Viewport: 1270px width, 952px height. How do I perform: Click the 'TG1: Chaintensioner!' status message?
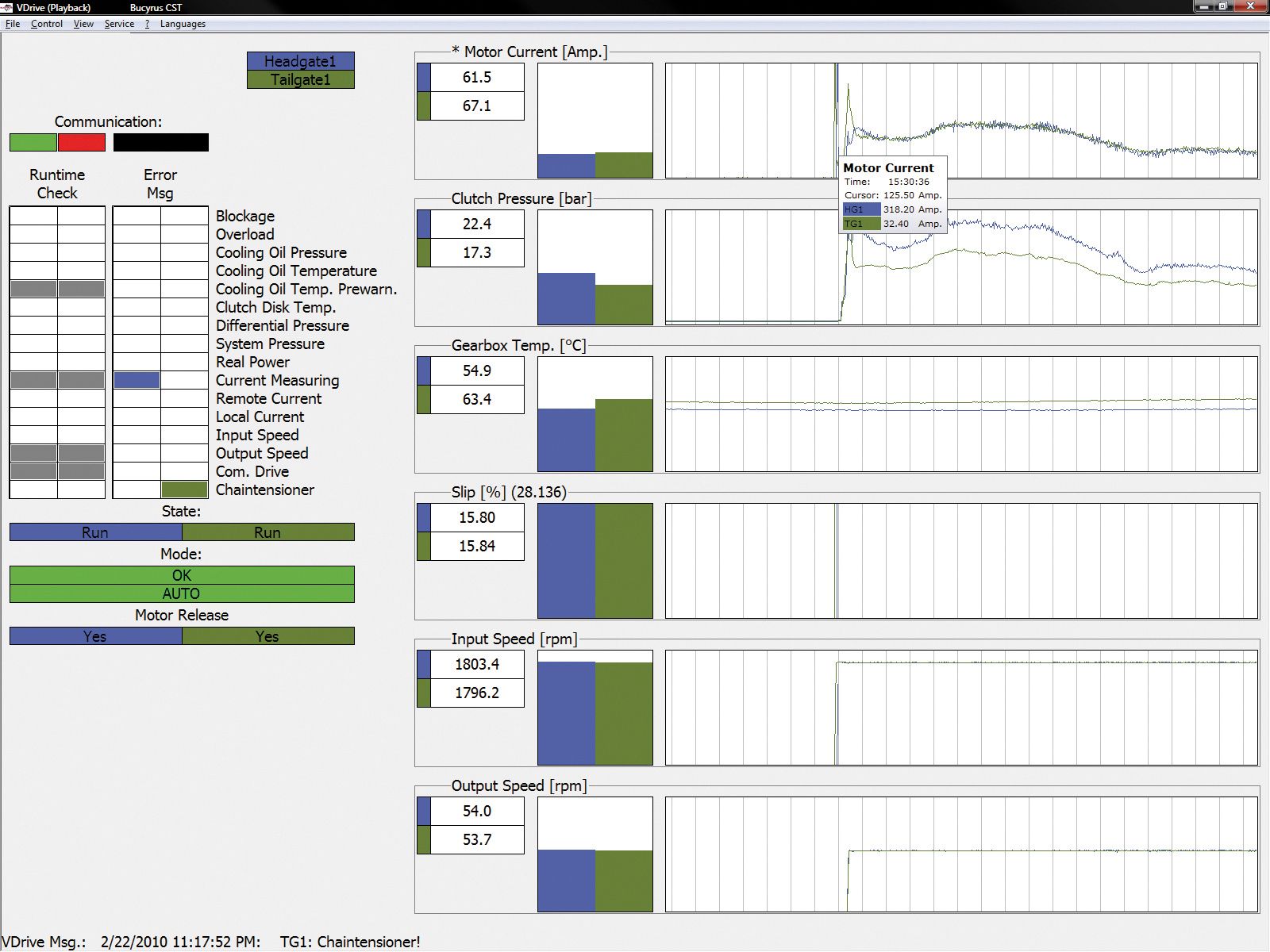coord(350,942)
